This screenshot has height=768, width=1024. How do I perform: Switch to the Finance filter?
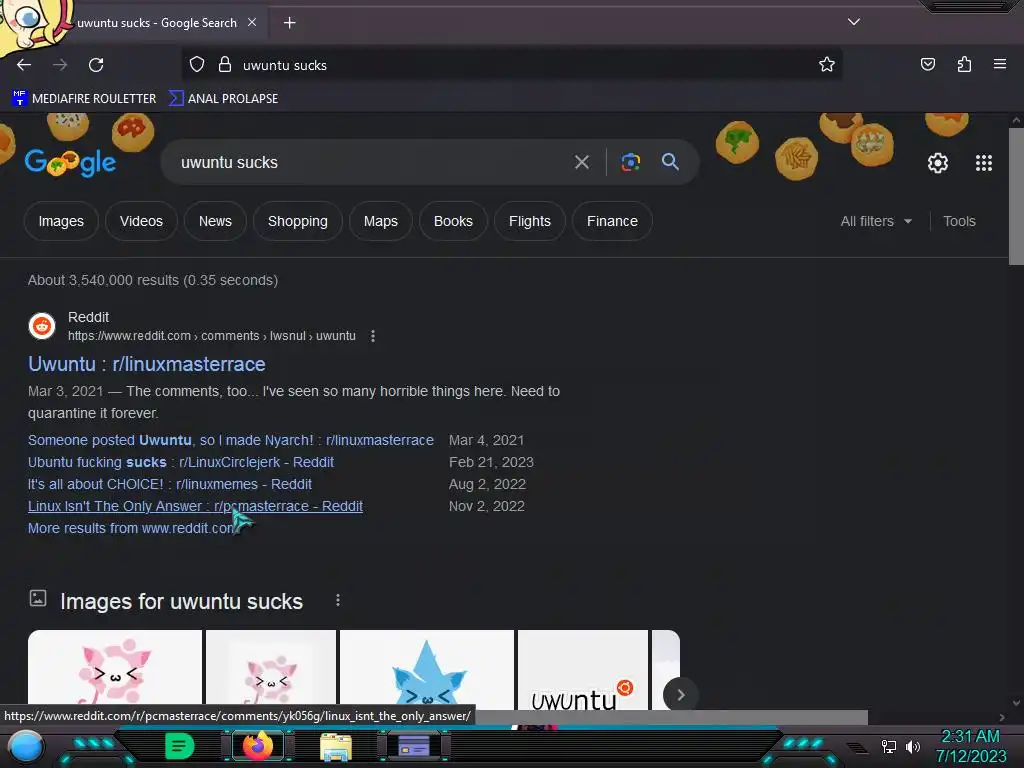point(612,221)
